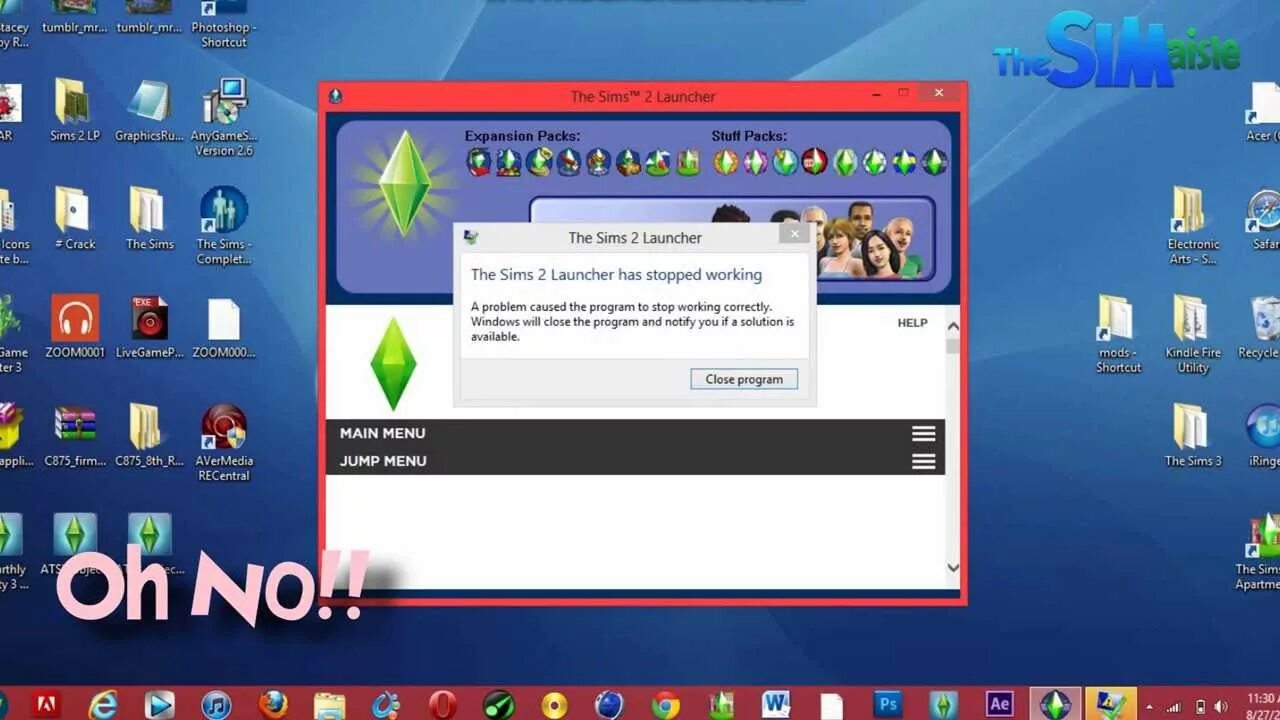This screenshot has height=720, width=1280.
Task: Expand the MAIN MENU hamburger
Action: point(923,433)
